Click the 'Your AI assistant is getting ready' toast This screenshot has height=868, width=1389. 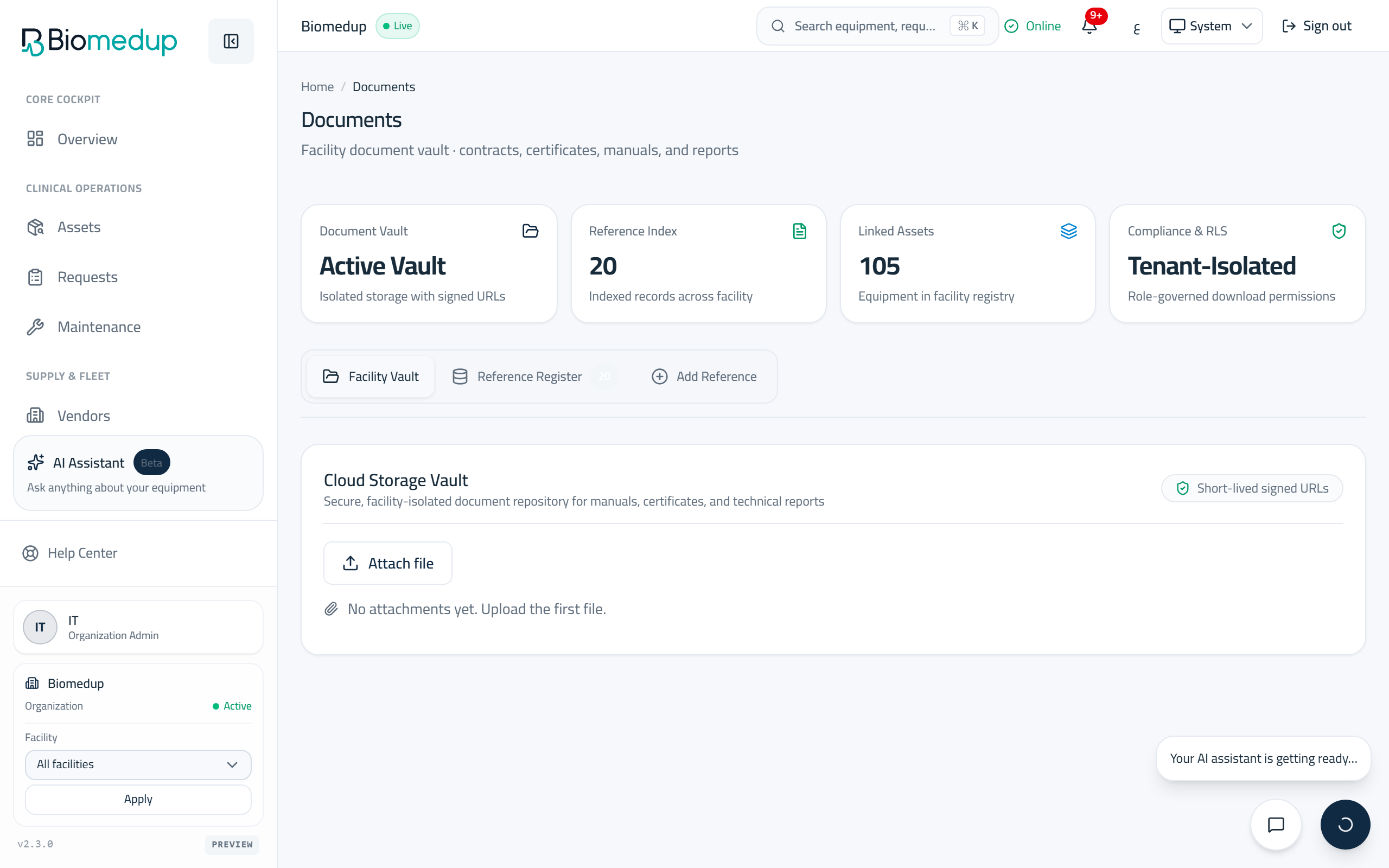tap(1263, 758)
